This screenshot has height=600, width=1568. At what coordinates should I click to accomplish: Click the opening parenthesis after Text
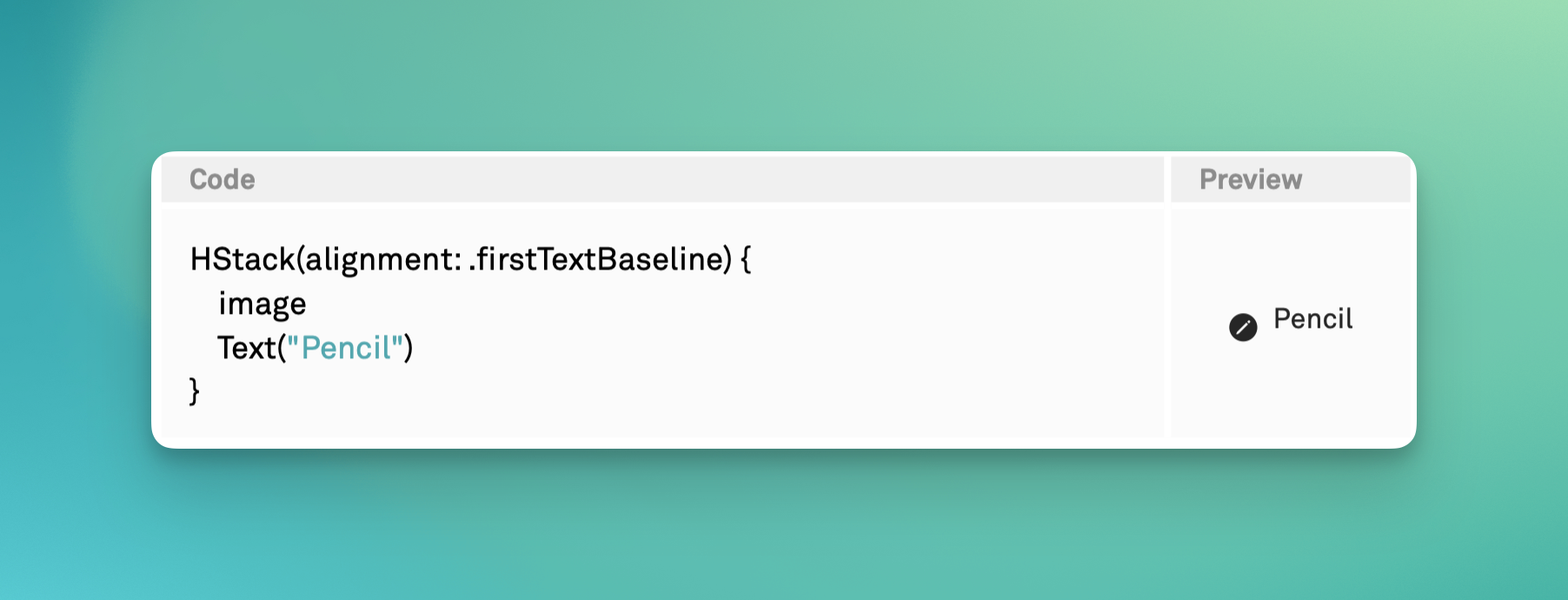click(x=282, y=348)
